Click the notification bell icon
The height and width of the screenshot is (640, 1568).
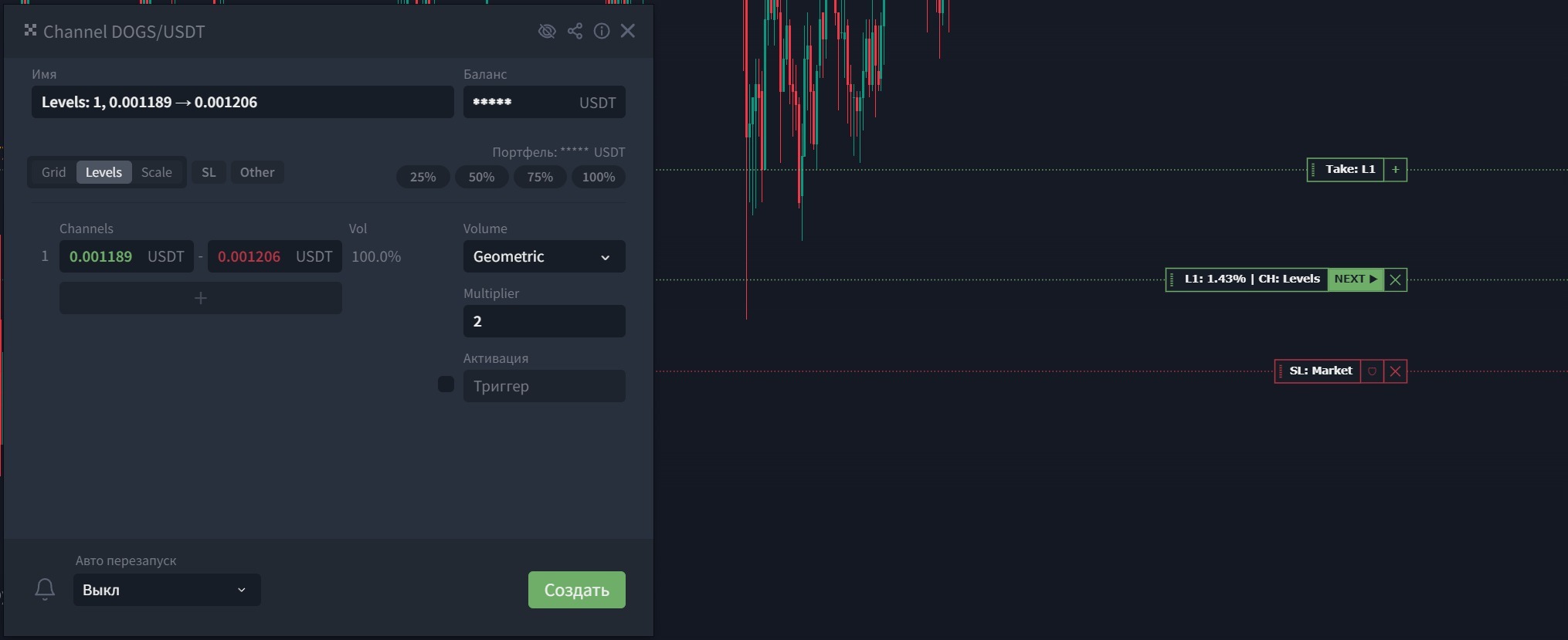coord(45,589)
